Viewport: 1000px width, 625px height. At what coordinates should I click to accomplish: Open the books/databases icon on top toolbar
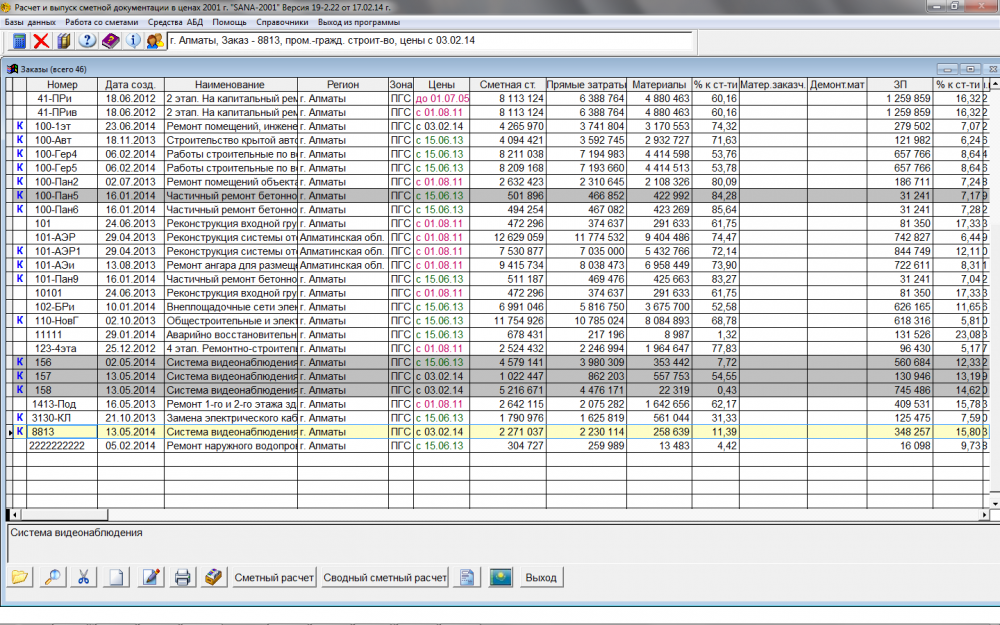click(x=62, y=41)
